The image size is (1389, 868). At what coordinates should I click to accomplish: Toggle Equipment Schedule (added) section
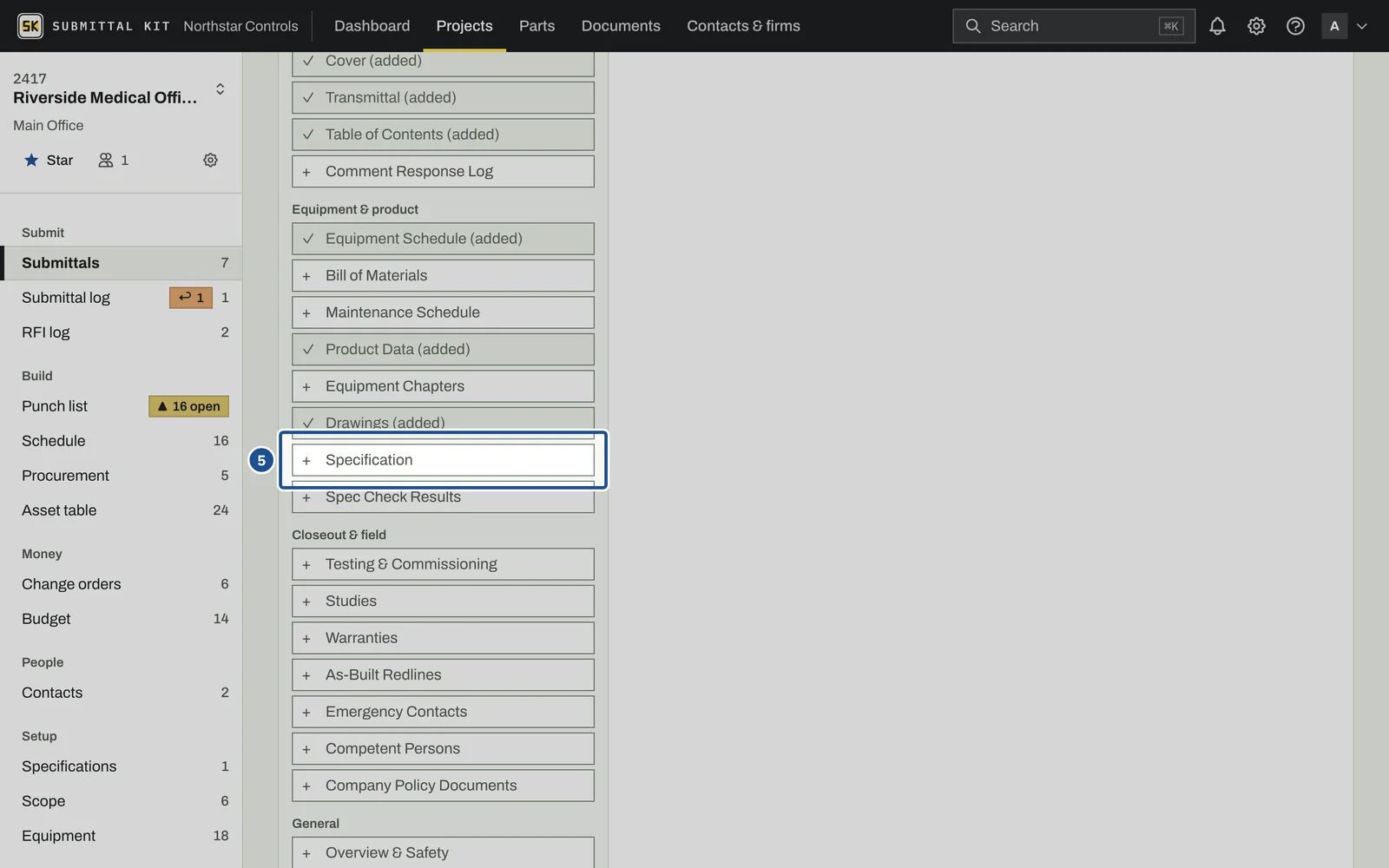[443, 239]
